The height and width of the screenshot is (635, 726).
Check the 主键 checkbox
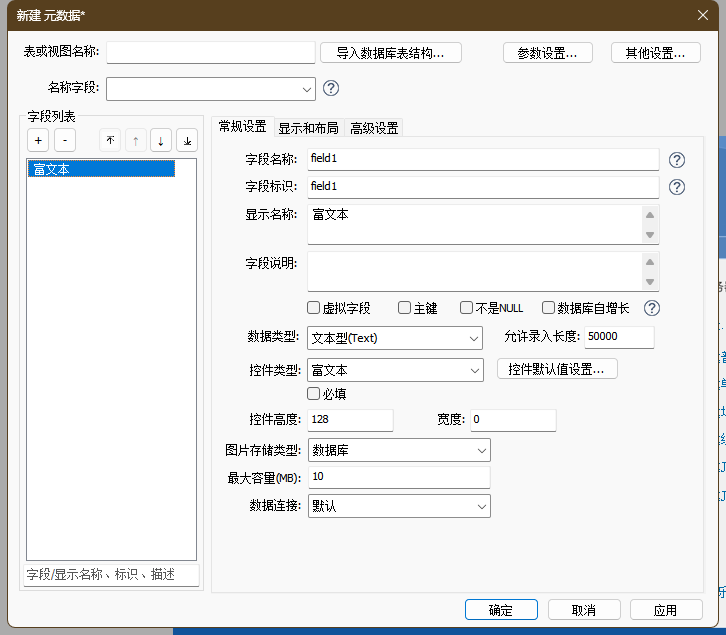click(x=405, y=308)
